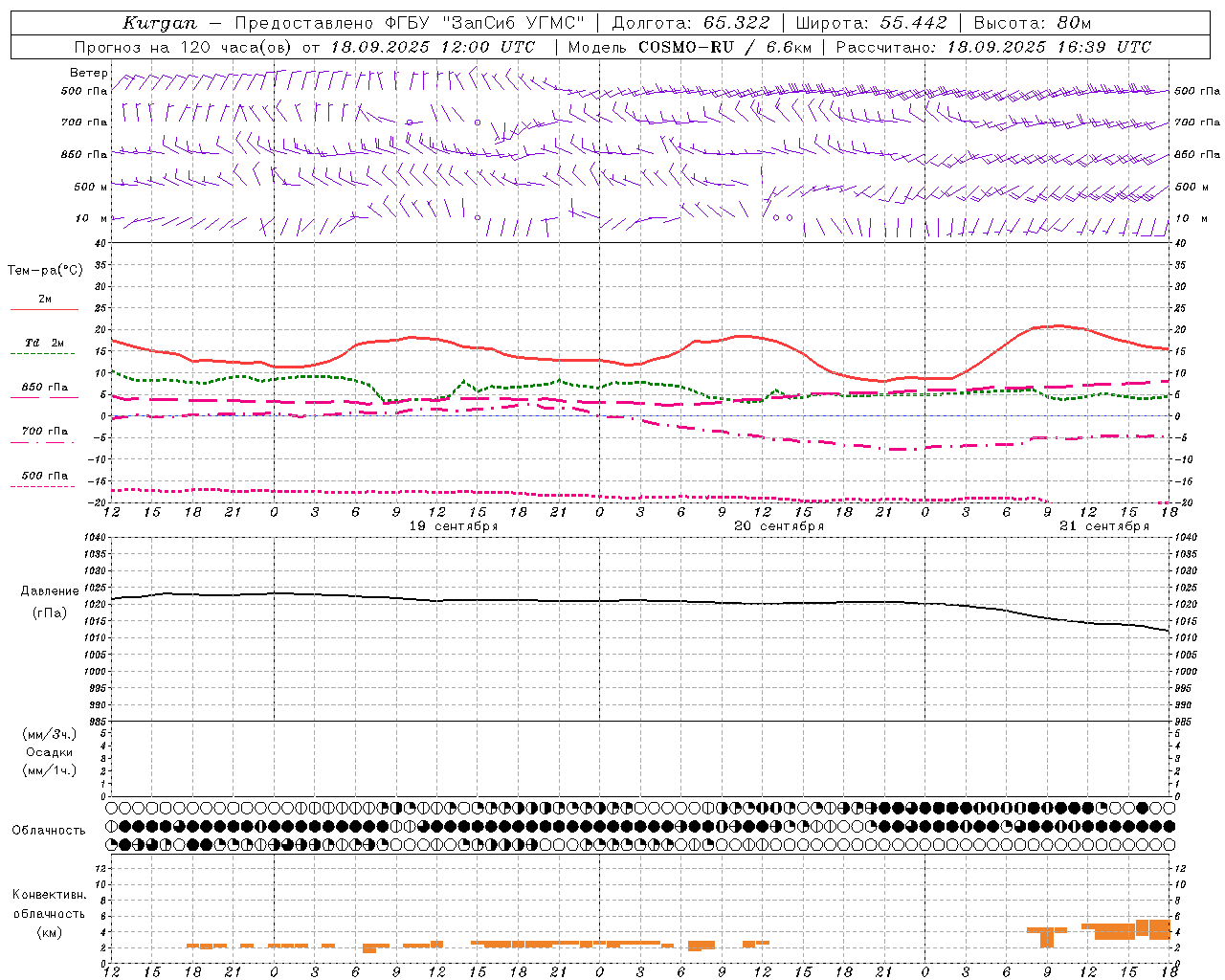
Task: Click the "700 гПа" temperature legend entry
Action: (45, 432)
